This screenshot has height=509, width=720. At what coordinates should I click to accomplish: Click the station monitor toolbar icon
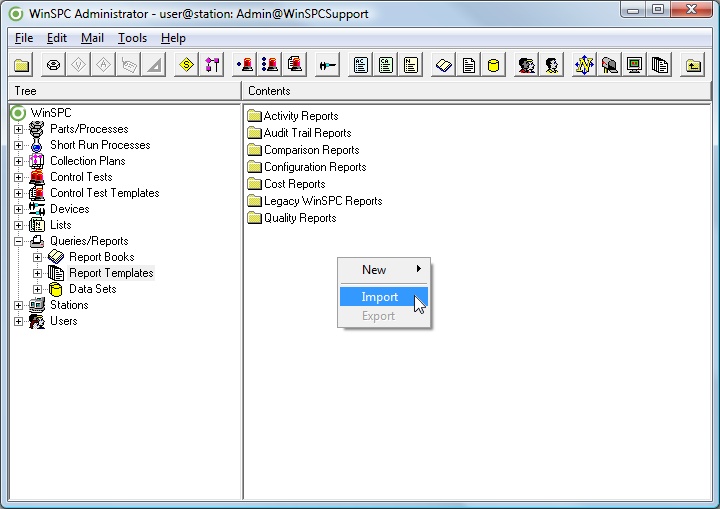click(635, 65)
